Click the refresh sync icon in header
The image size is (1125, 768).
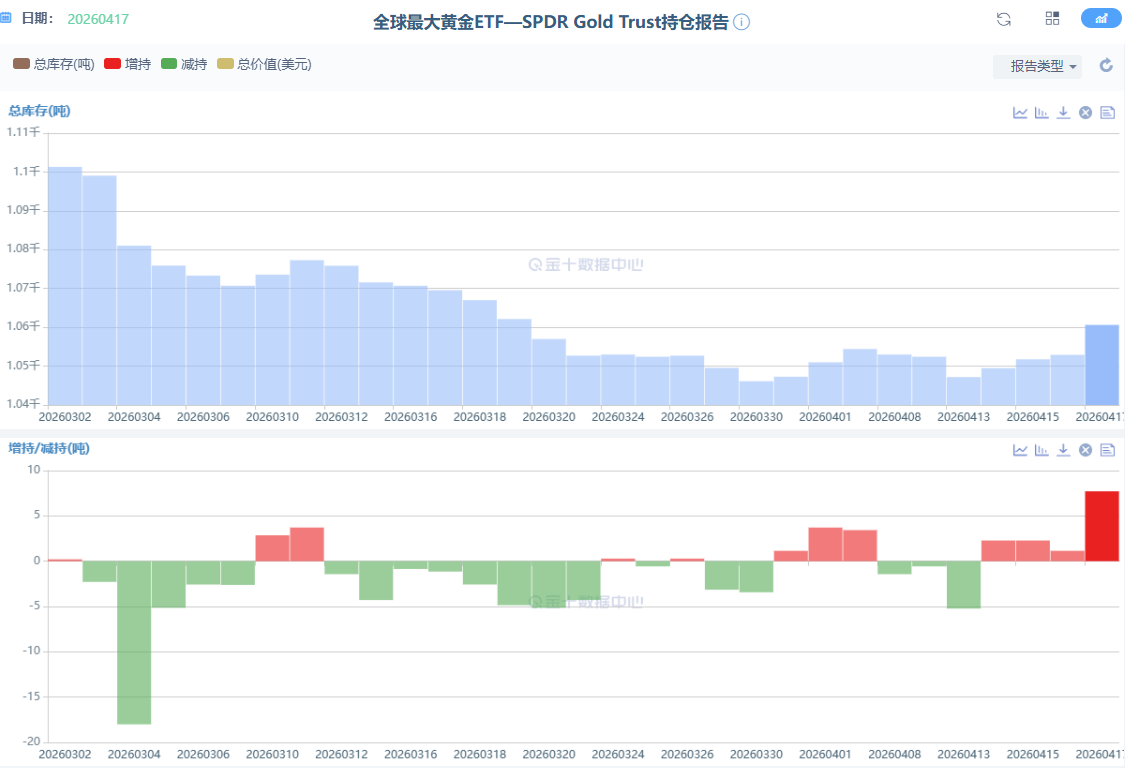1004,19
